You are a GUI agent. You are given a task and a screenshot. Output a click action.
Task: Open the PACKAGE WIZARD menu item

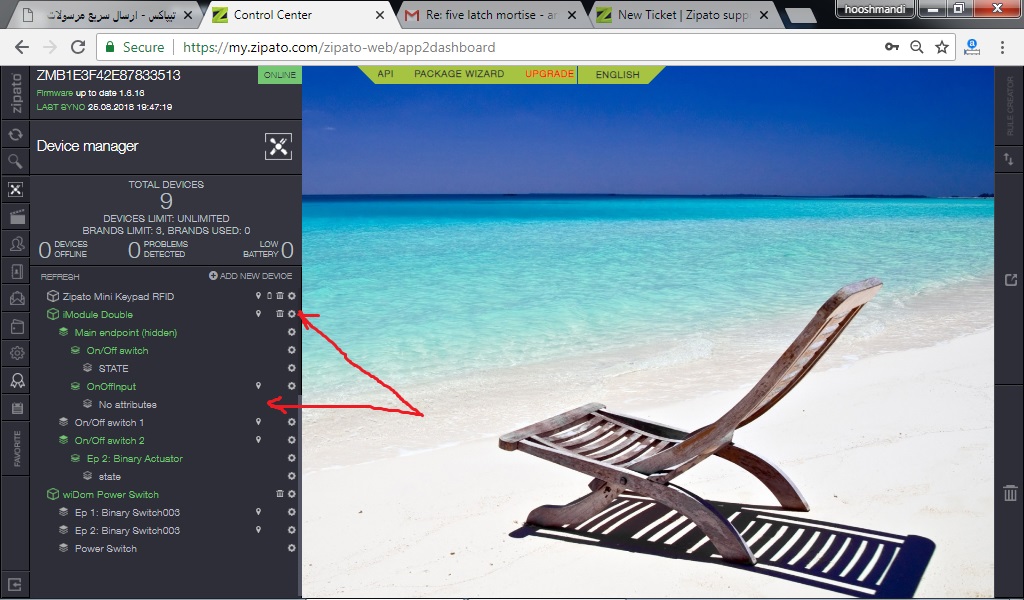[459, 75]
